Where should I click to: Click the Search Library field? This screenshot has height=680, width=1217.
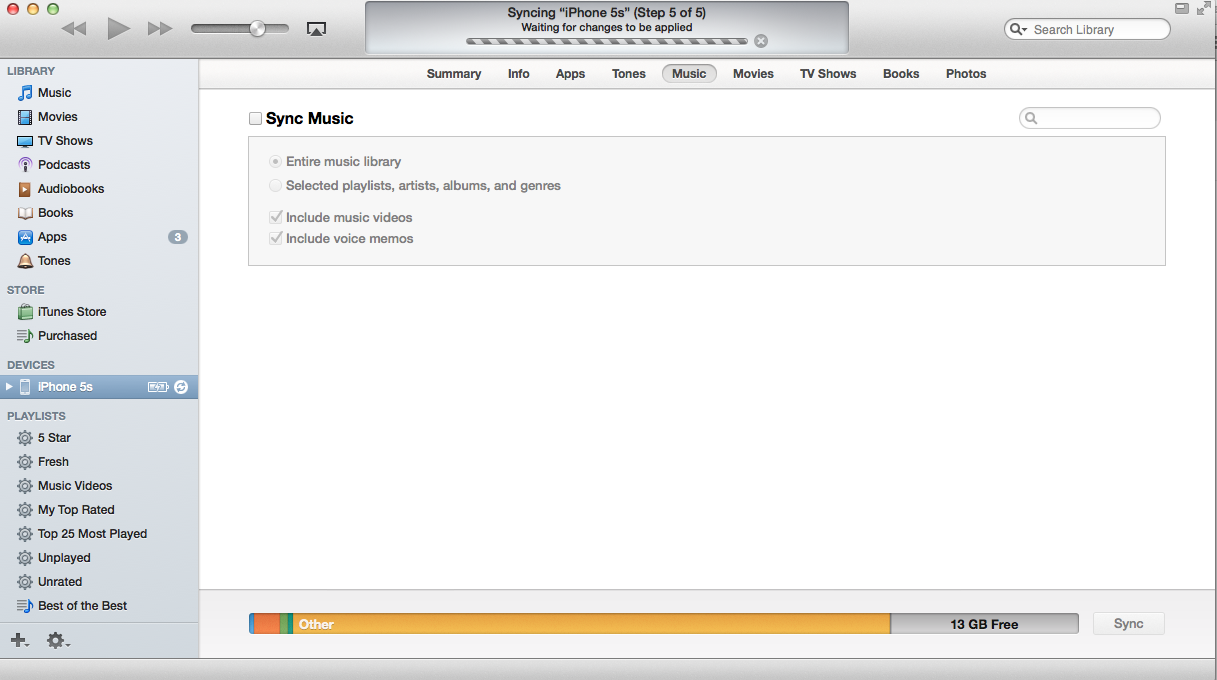coord(1087,30)
